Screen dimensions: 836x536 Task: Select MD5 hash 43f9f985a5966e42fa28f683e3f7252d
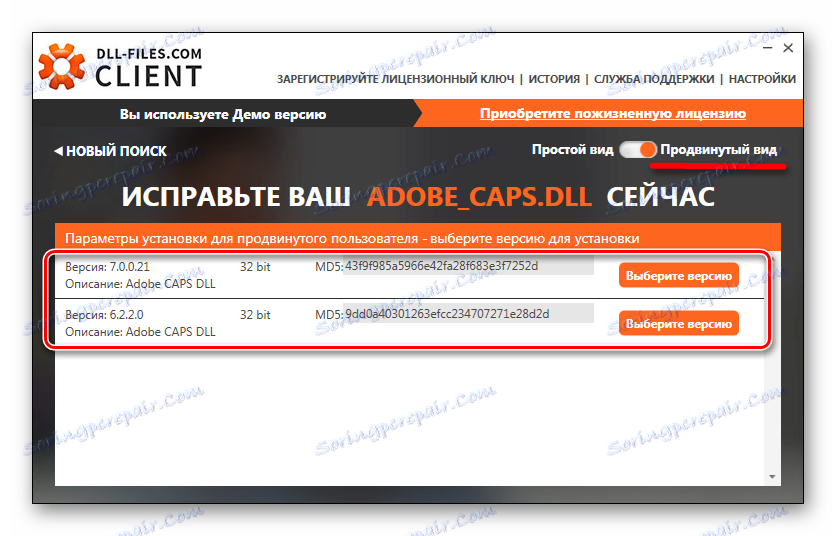[468, 266]
